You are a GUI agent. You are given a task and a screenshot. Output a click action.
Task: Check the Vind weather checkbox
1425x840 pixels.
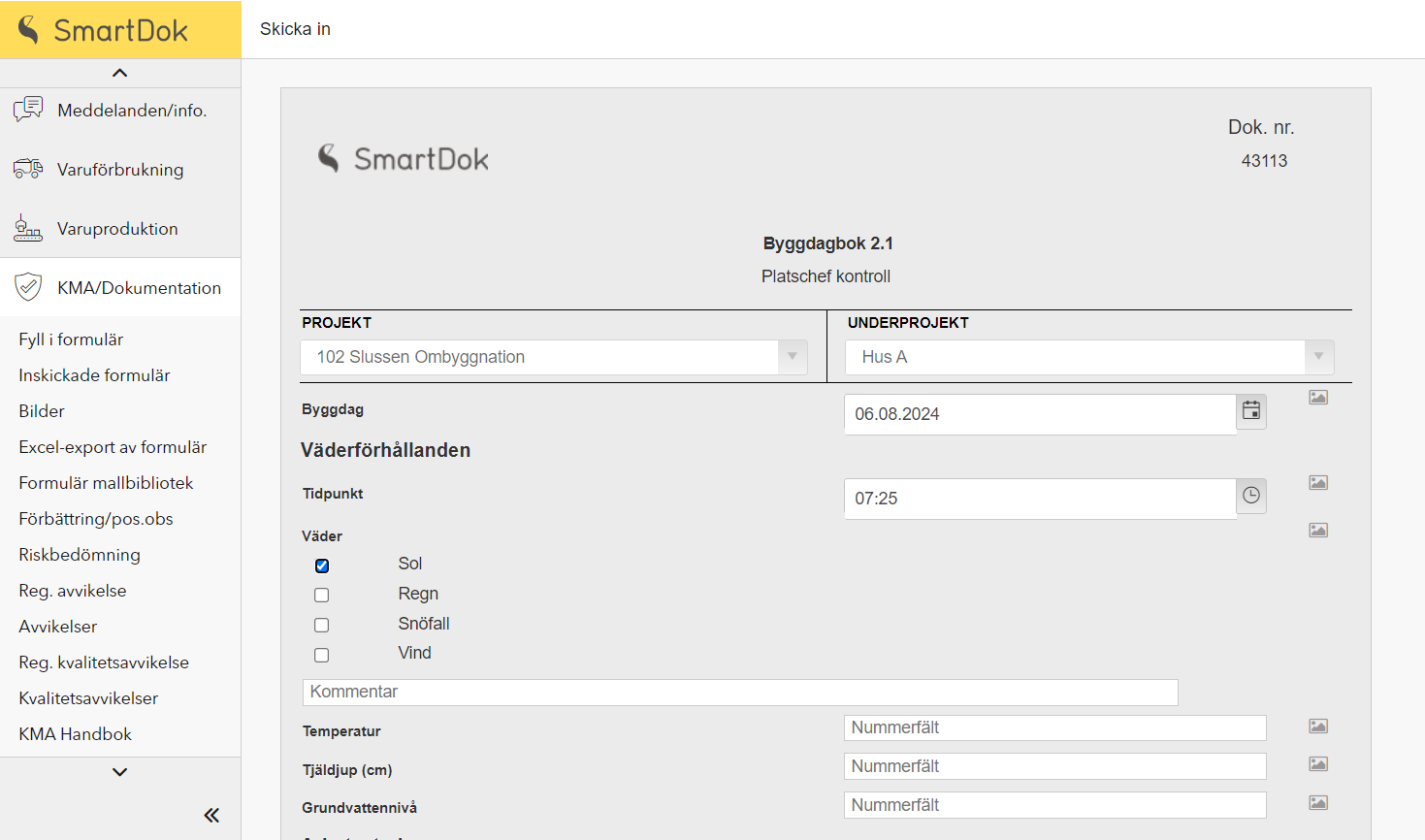coord(322,656)
